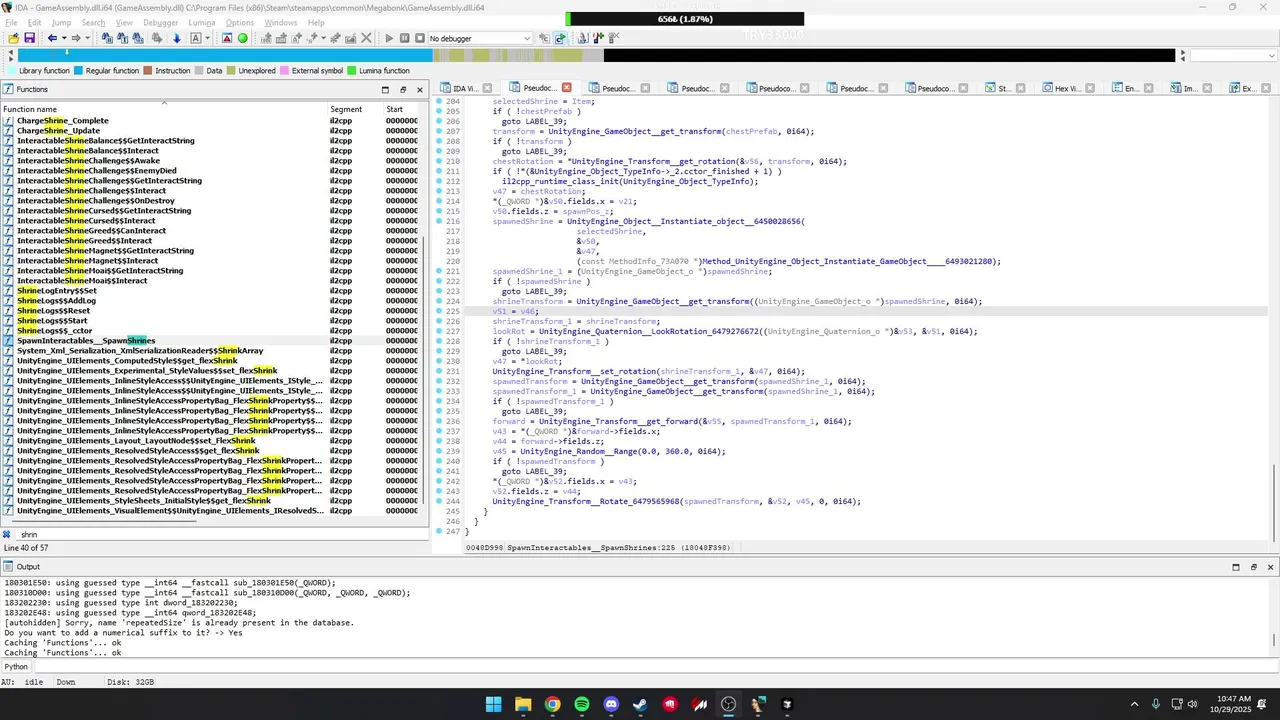Image resolution: width=1280 pixels, height=720 pixels.
Task: Open Steam from the taskbar
Action: click(x=640, y=704)
